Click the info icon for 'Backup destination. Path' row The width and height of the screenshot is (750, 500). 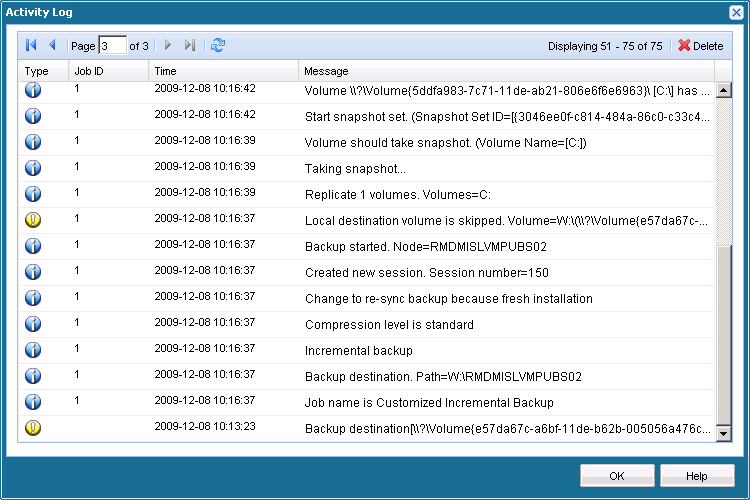tap(33, 376)
